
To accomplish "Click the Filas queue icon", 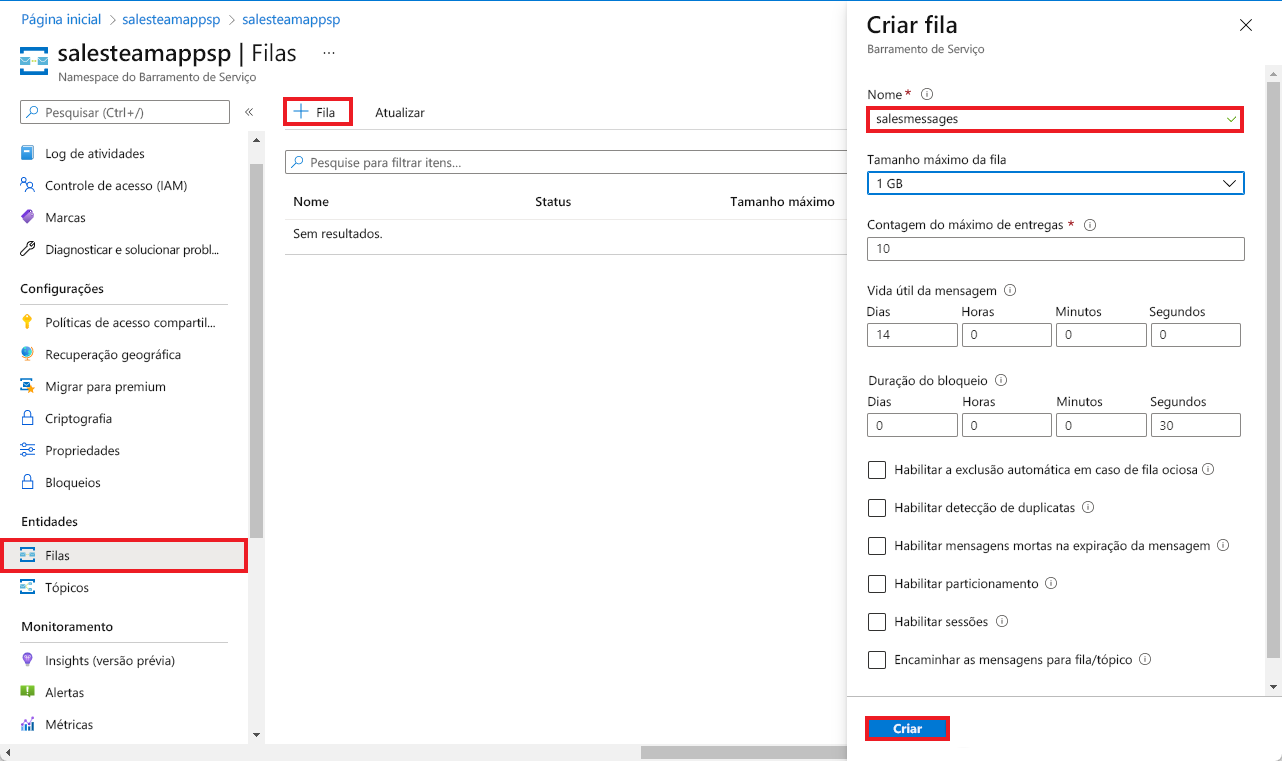I will (28, 555).
